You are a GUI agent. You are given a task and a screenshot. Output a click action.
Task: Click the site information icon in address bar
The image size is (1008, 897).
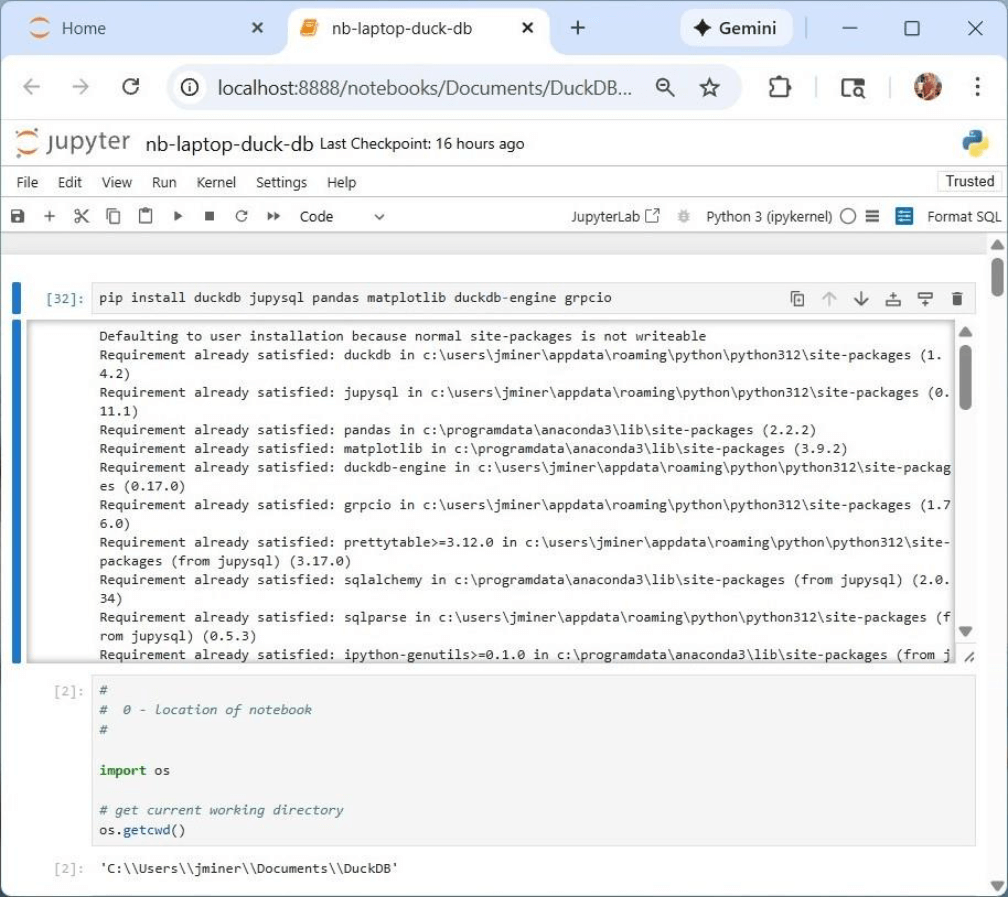point(190,87)
